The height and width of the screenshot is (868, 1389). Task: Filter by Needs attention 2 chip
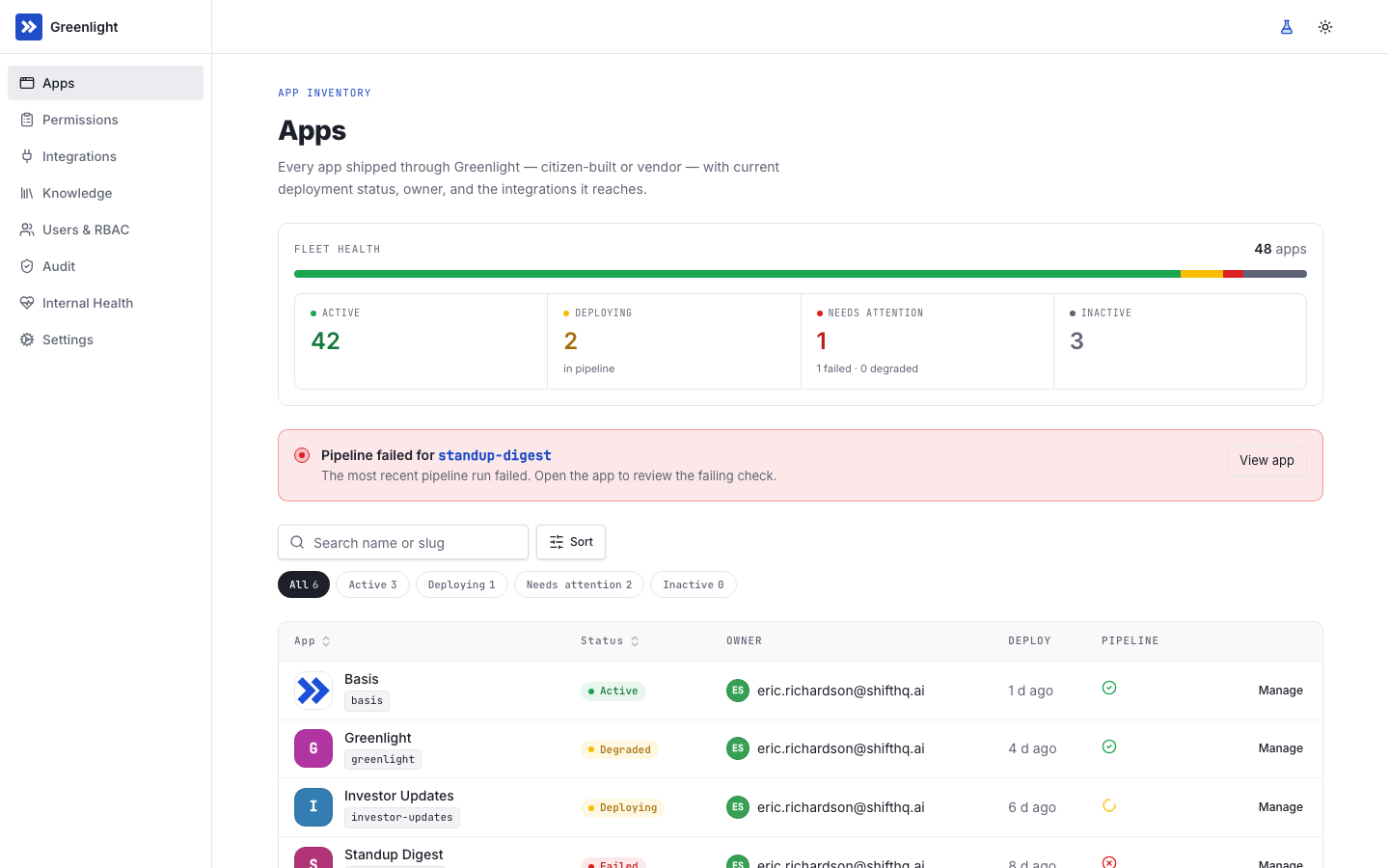tap(579, 584)
